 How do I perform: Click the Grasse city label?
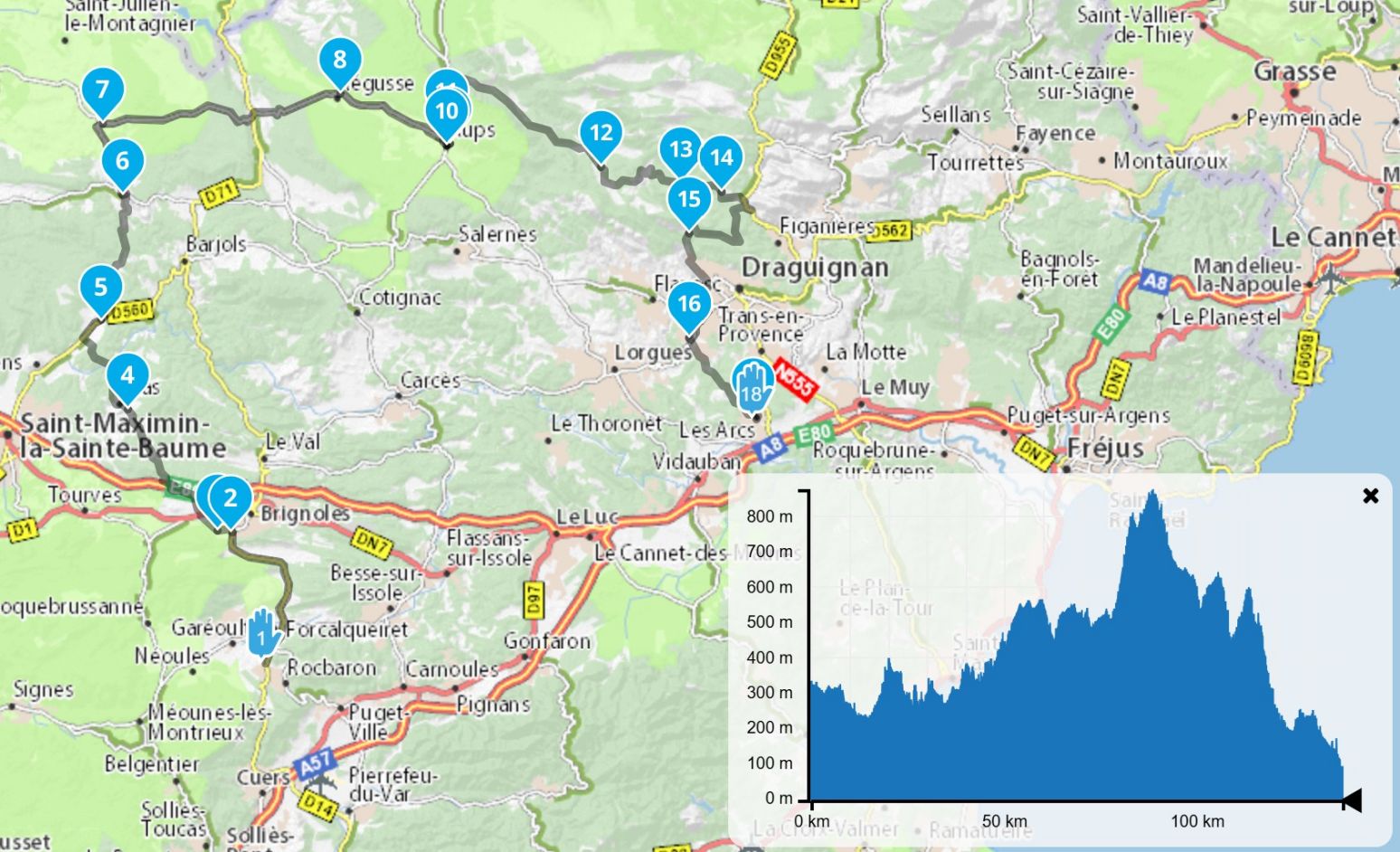(x=1294, y=71)
